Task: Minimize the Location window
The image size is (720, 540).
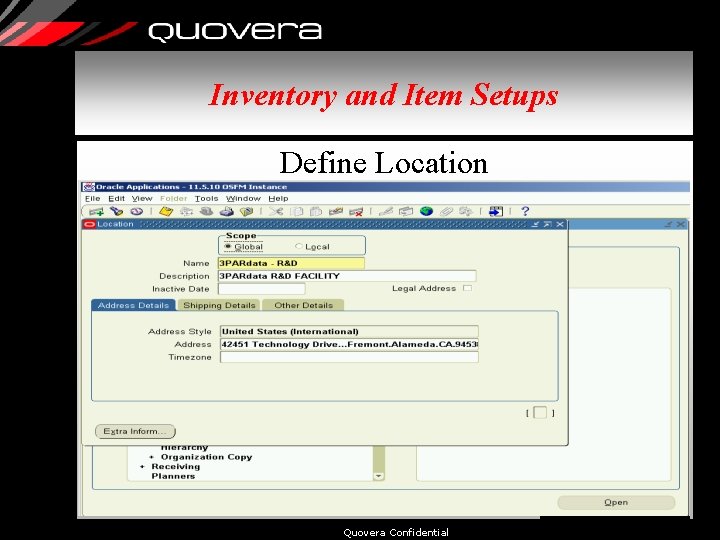Action: click(535, 224)
